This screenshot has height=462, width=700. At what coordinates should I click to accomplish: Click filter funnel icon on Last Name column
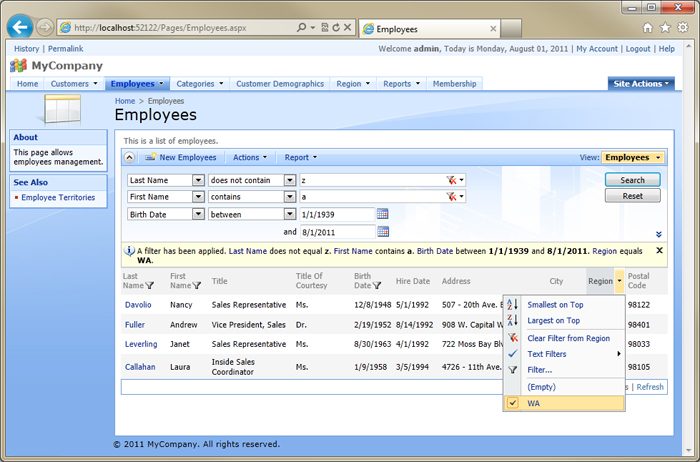pyautogui.click(x=150, y=286)
